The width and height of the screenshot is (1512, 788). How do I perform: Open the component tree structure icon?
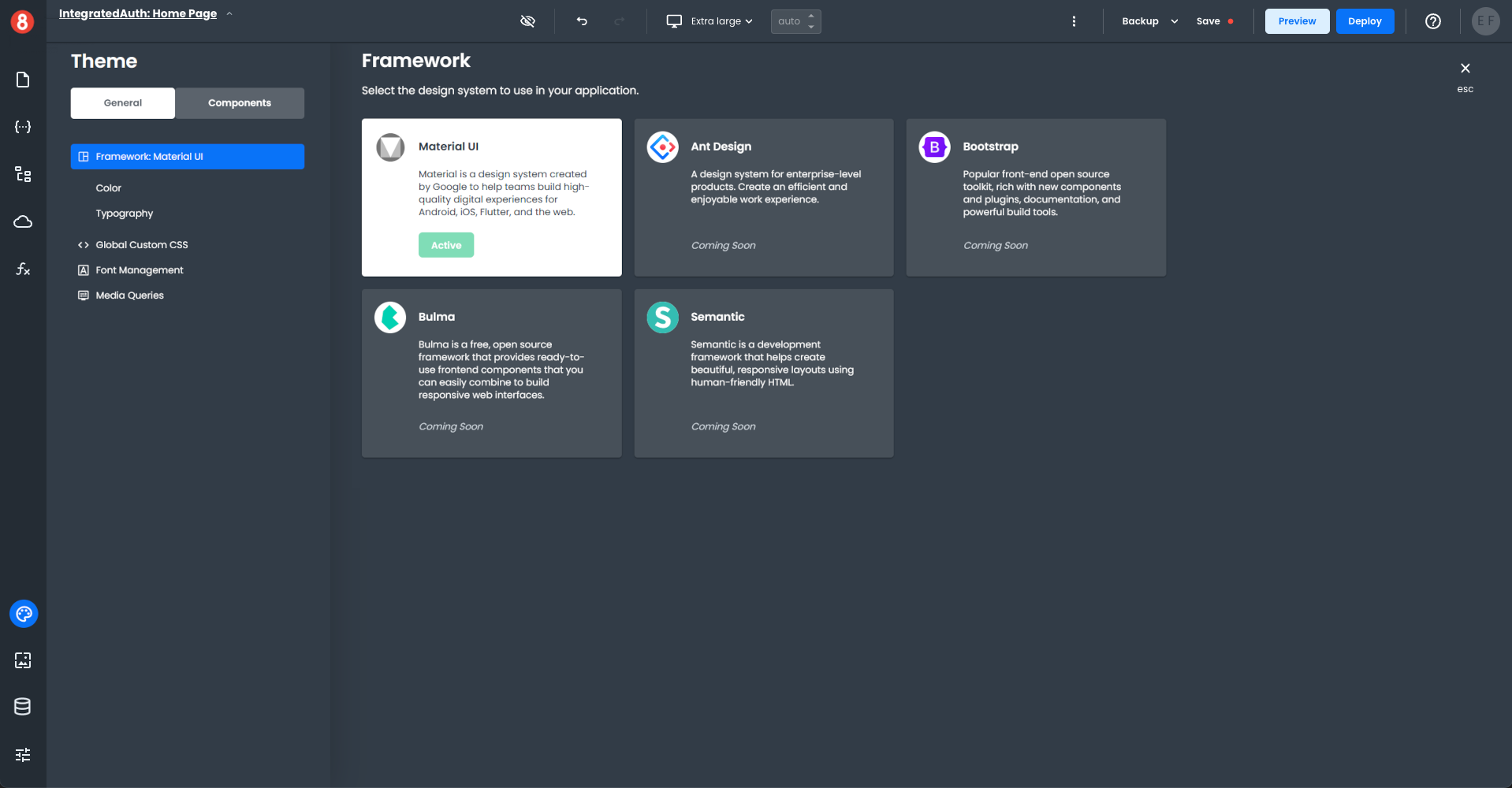coord(23,174)
